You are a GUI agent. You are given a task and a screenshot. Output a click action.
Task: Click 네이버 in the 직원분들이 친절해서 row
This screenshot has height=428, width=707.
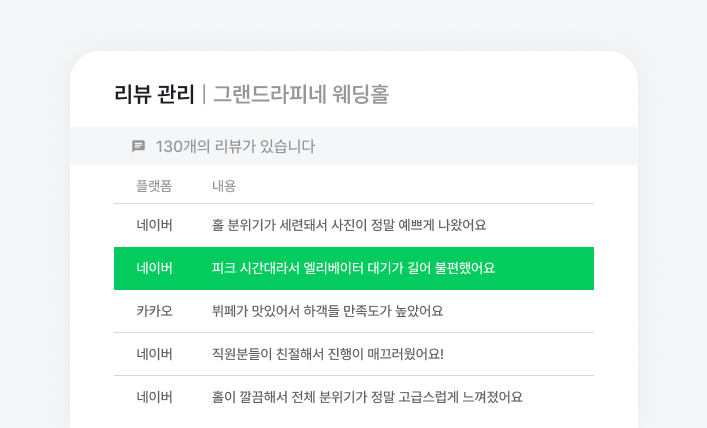pos(155,354)
